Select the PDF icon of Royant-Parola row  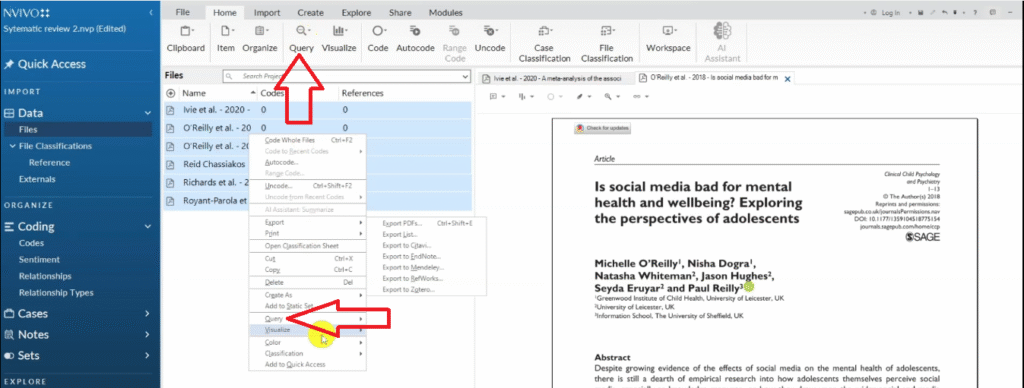pyautogui.click(x=170, y=201)
